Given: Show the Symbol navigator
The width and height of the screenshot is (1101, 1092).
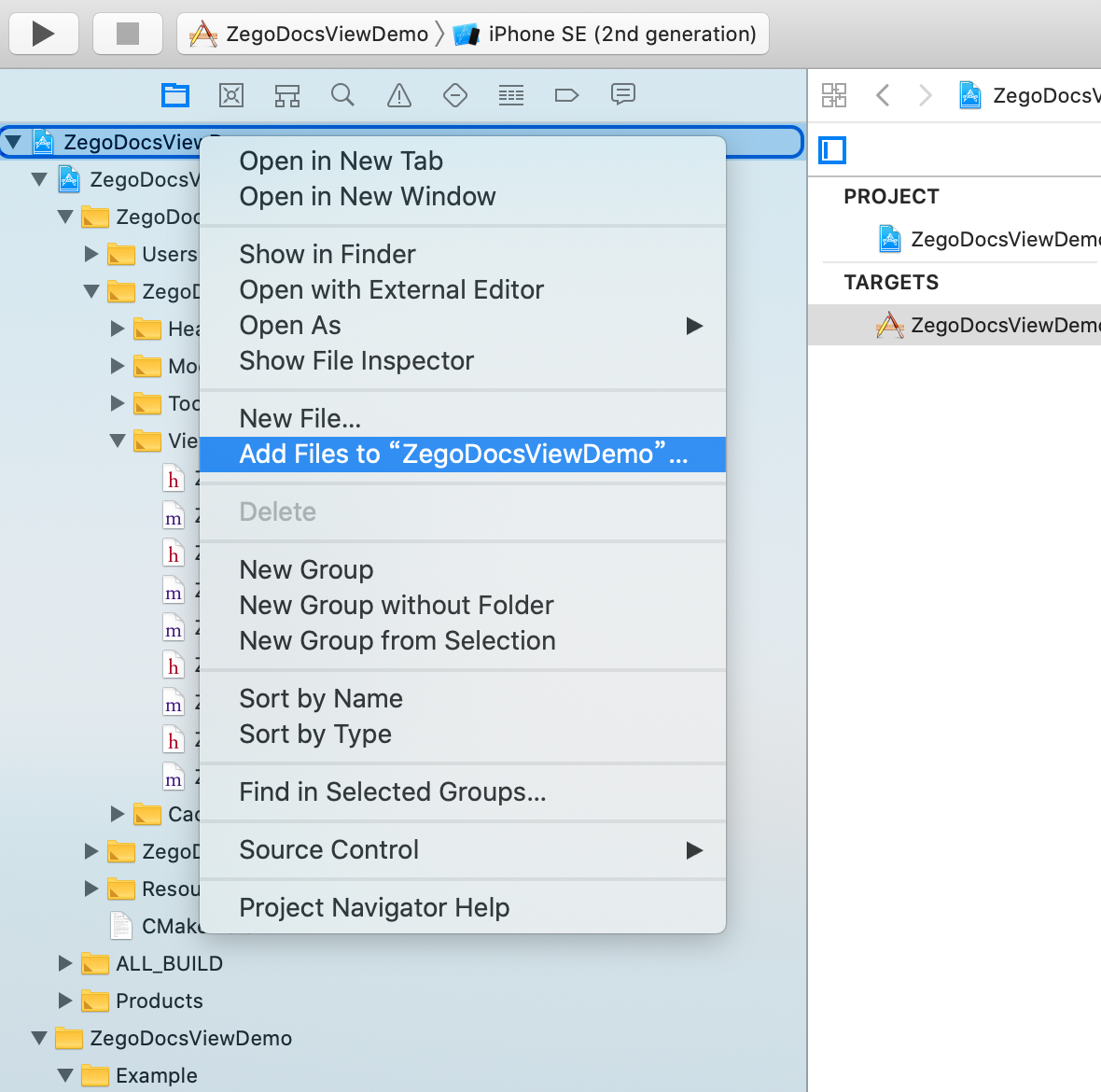Looking at the screenshot, I should 287,95.
